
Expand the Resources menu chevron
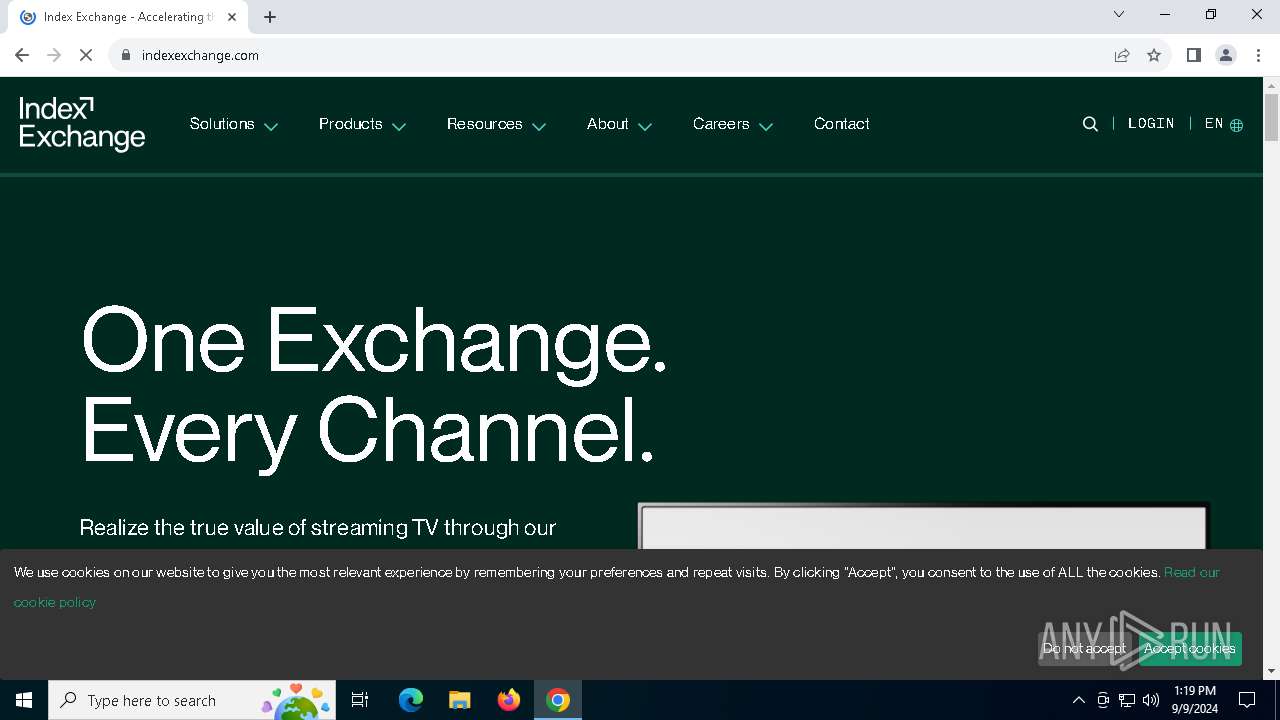click(539, 127)
